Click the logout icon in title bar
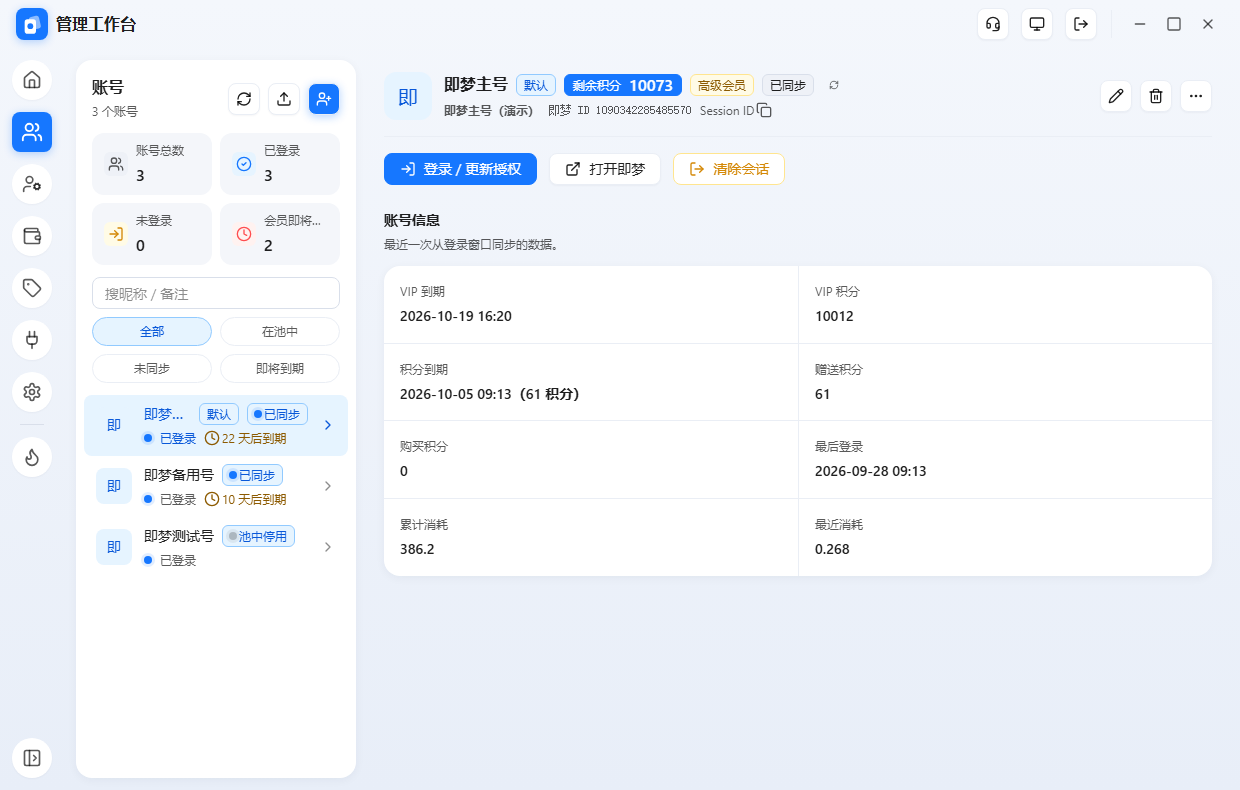Image resolution: width=1240 pixels, height=790 pixels. tap(1081, 24)
